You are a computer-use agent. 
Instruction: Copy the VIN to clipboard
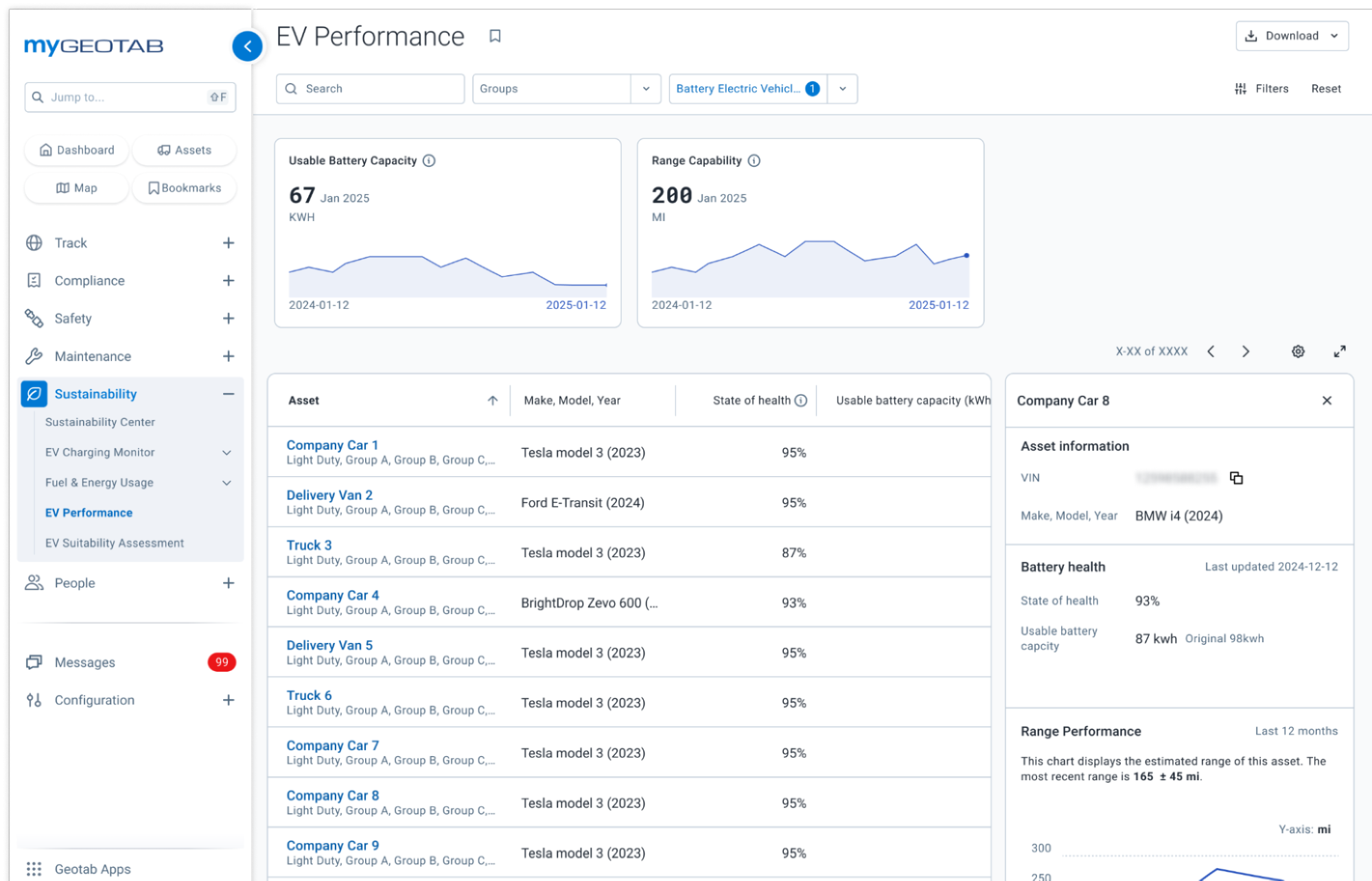click(1236, 478)
